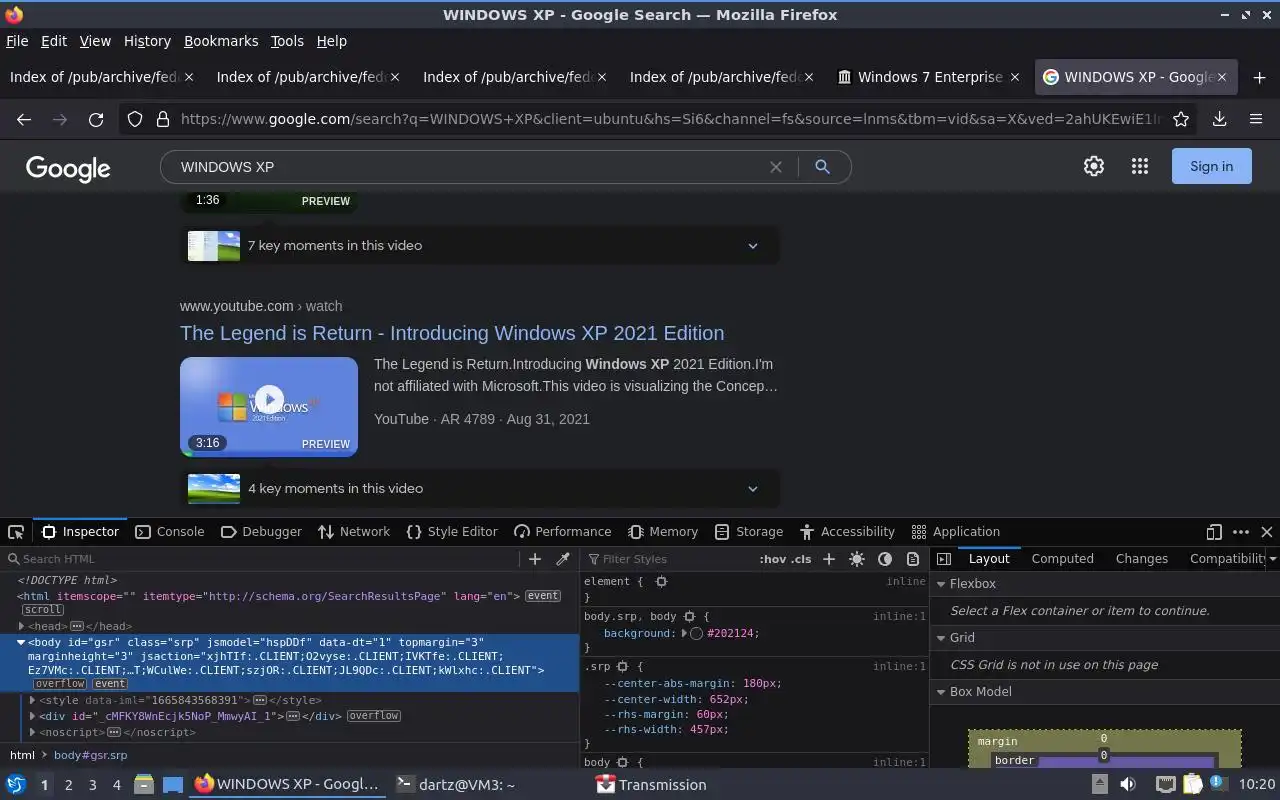
Task: Open the Memory panel
Action: (x=663, y=532)
